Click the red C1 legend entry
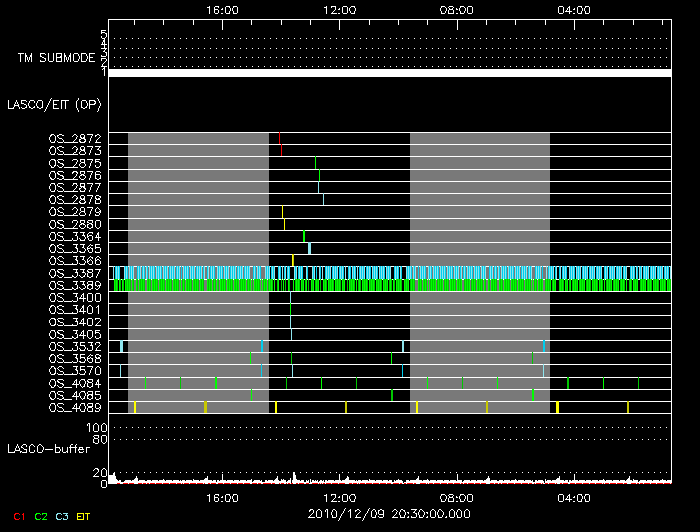The height and width of the screenshot is (532, 700). 18,516
